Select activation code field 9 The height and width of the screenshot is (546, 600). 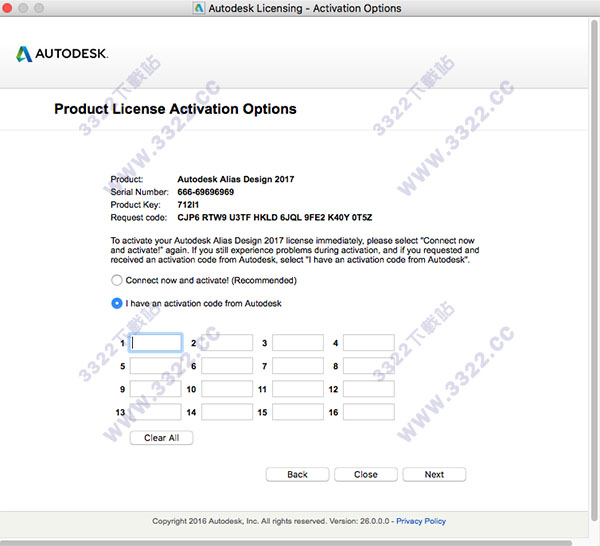coord(156,389)
